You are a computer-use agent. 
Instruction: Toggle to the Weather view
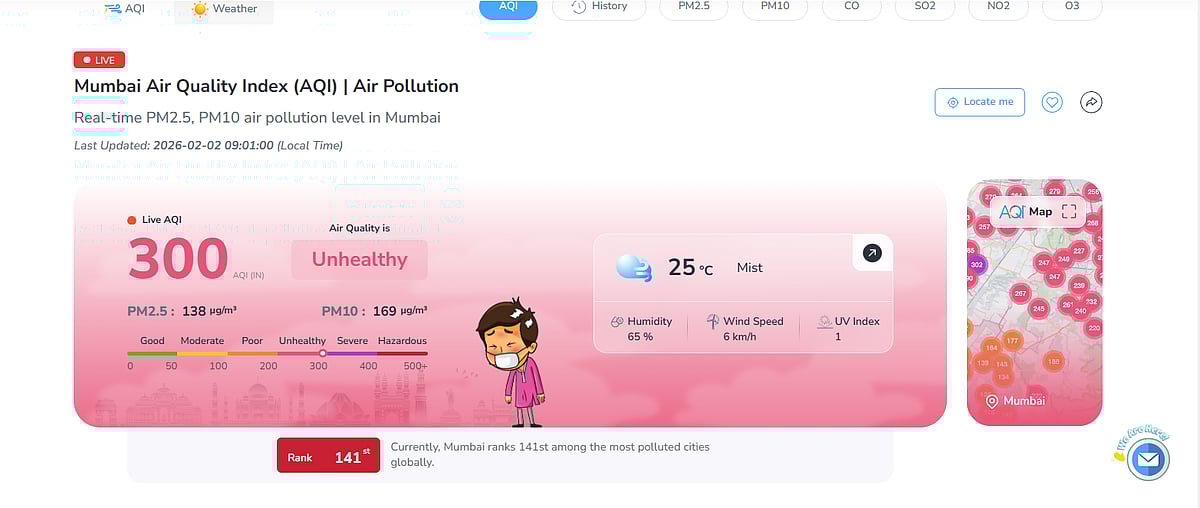[224, 9]
